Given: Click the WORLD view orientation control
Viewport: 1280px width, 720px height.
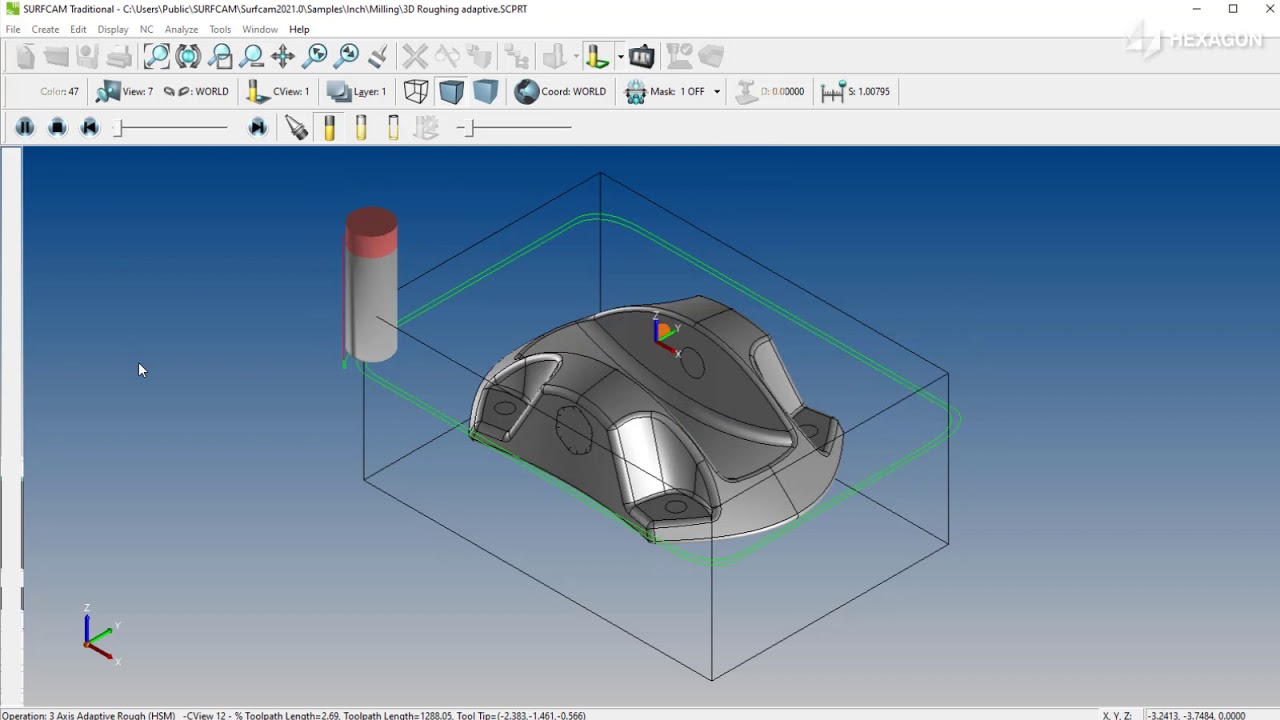Looking at the screenshot, I should click(196, 91).
